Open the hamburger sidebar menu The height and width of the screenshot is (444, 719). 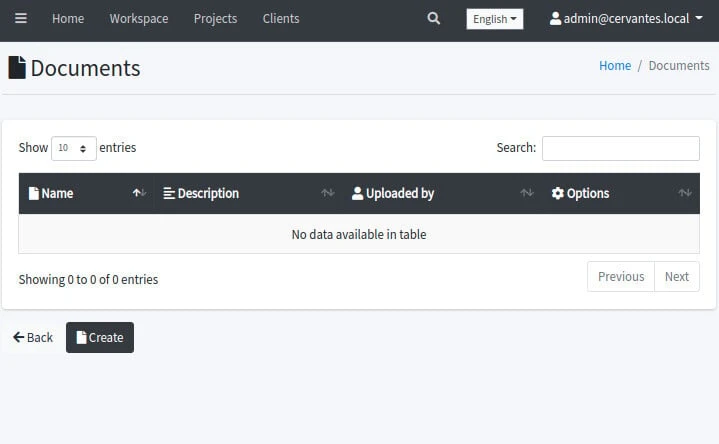(21, 18)
